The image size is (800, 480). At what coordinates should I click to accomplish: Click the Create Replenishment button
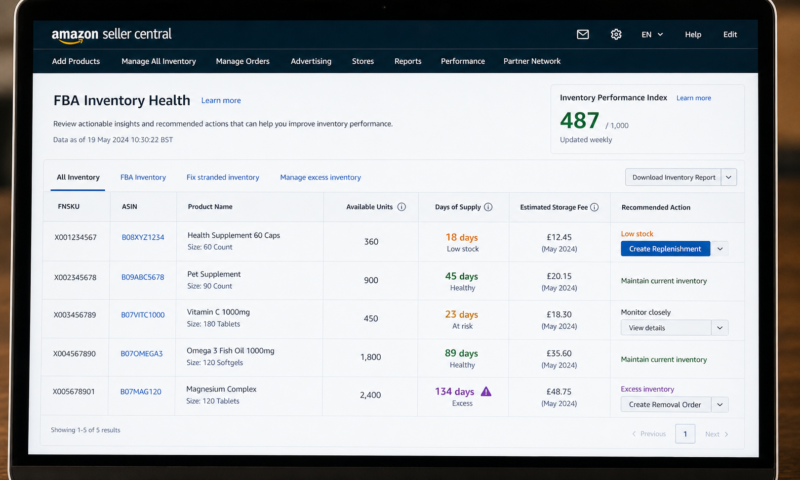click(665, 249)
